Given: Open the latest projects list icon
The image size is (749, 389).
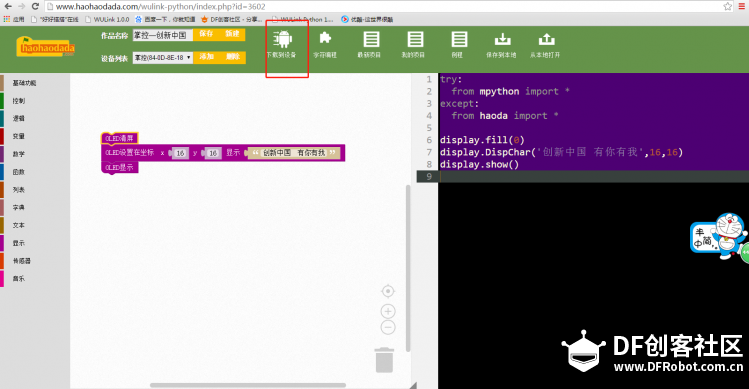Looking at the screenshot, I should 371,39.
